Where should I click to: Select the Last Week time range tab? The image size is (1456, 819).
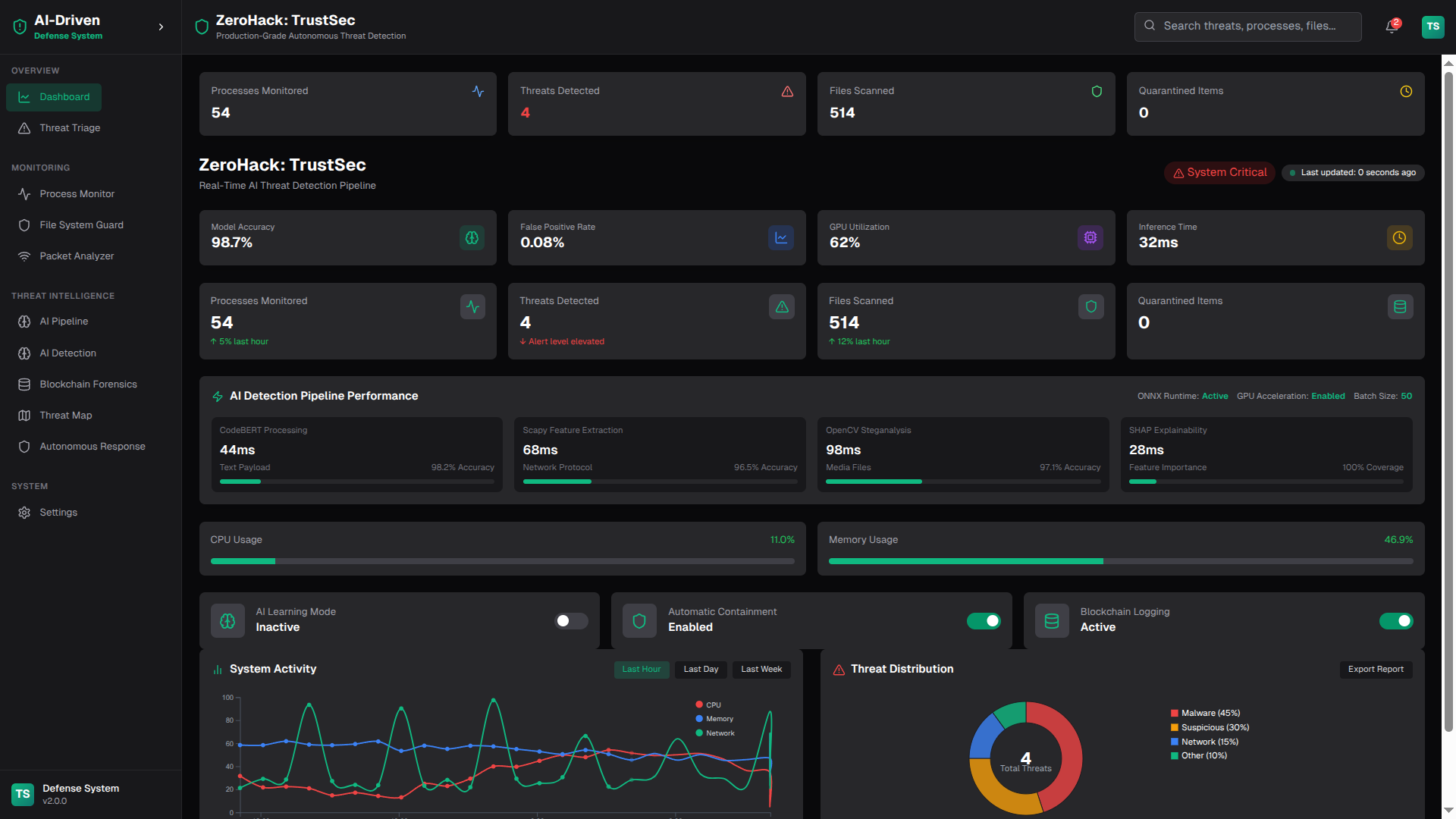(x=761, y=670)
